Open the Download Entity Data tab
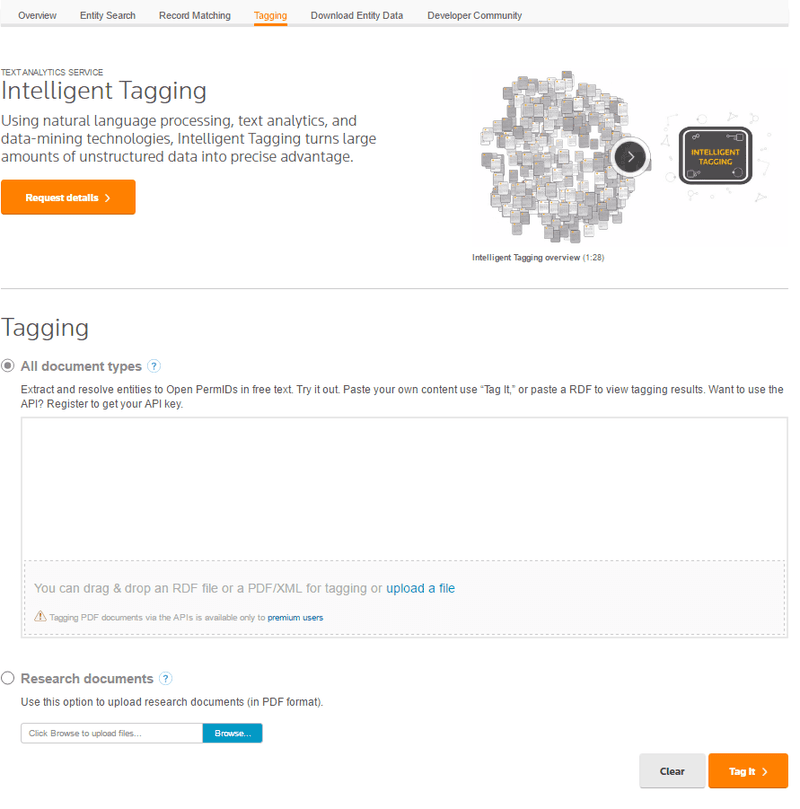This screenshot has width=800, height=809. pos(357,15)
